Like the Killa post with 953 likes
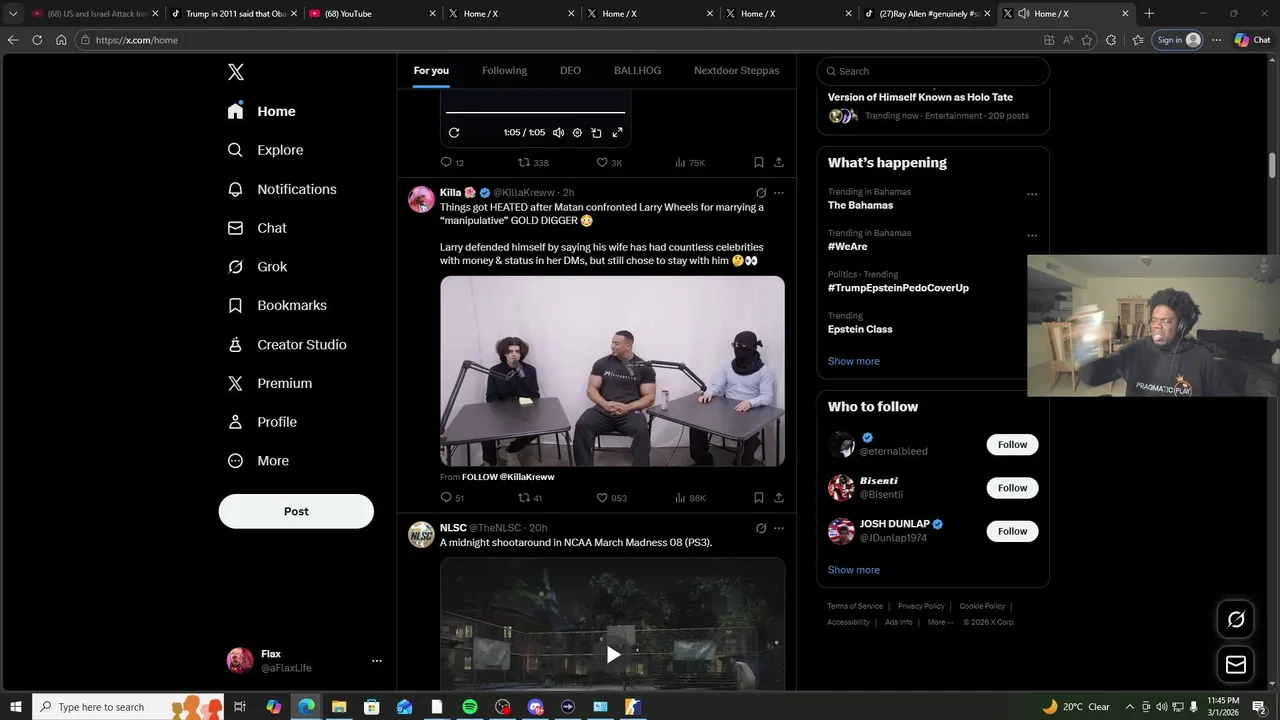The width and height of the screenshot is (1280, 720). point(611,498)
